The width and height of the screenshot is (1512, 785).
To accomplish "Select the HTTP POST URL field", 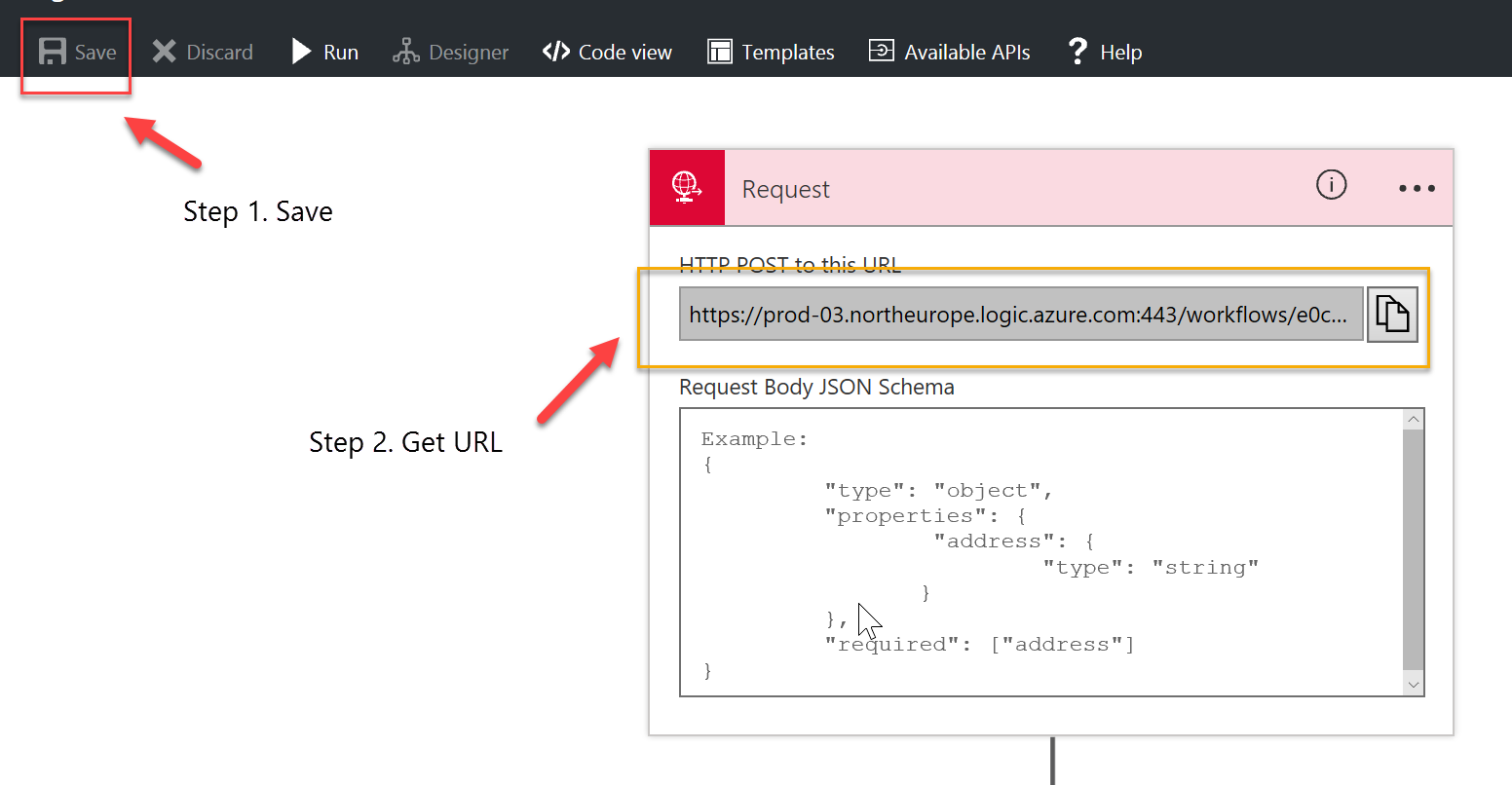I will coord(1013,314).
